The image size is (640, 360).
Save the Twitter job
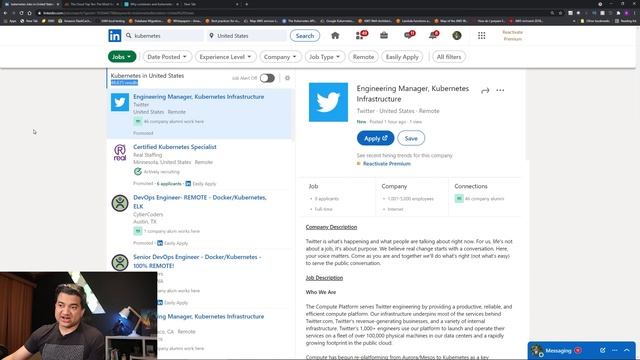[x=411, y=138]
